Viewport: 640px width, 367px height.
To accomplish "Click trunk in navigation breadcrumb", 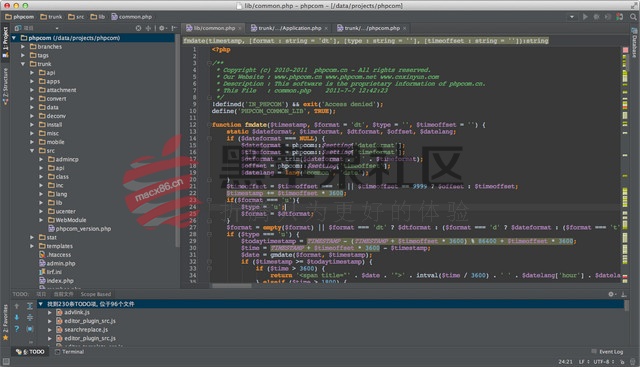I will pos(51,17).
